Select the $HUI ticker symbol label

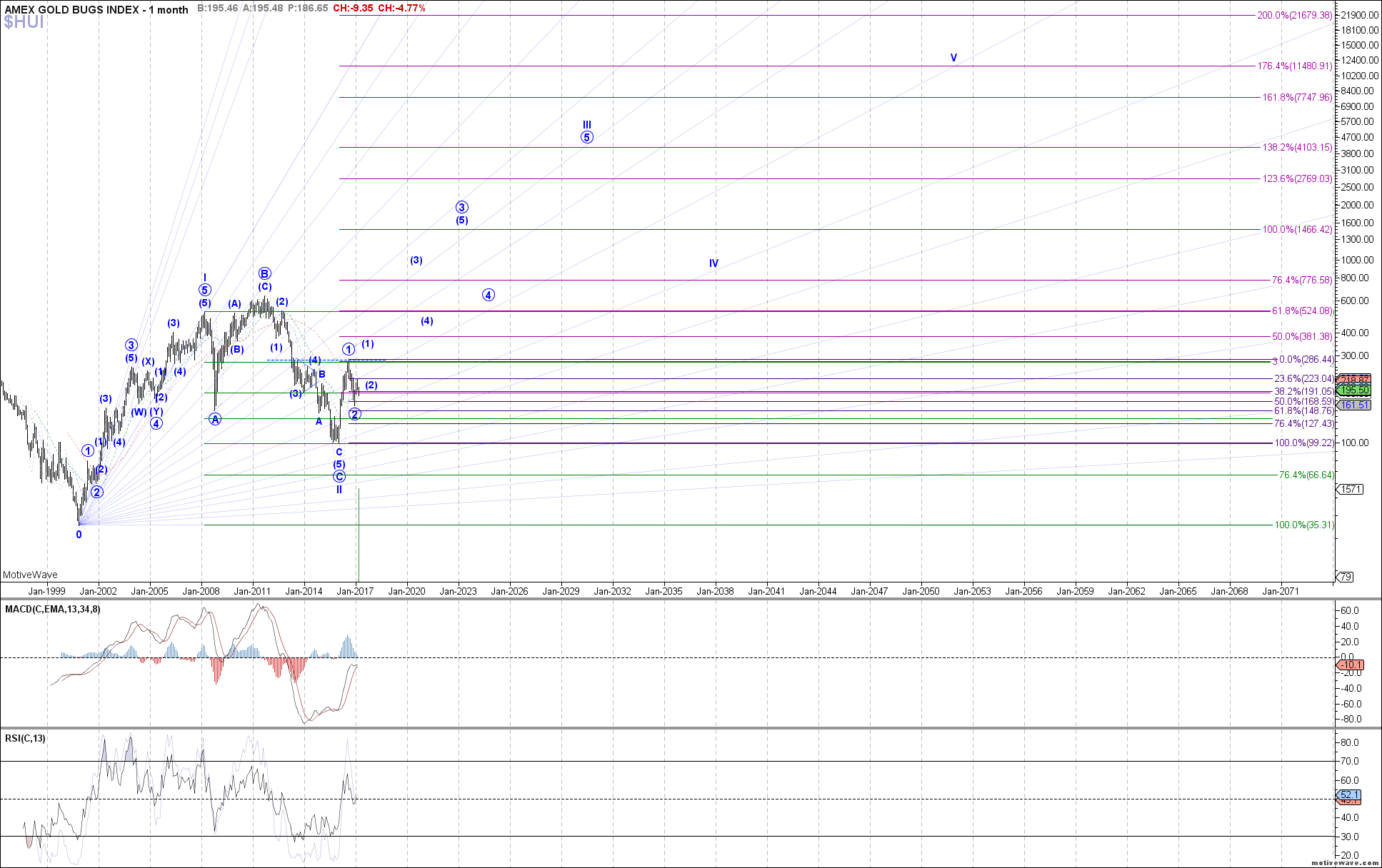[x=24, y=23]
